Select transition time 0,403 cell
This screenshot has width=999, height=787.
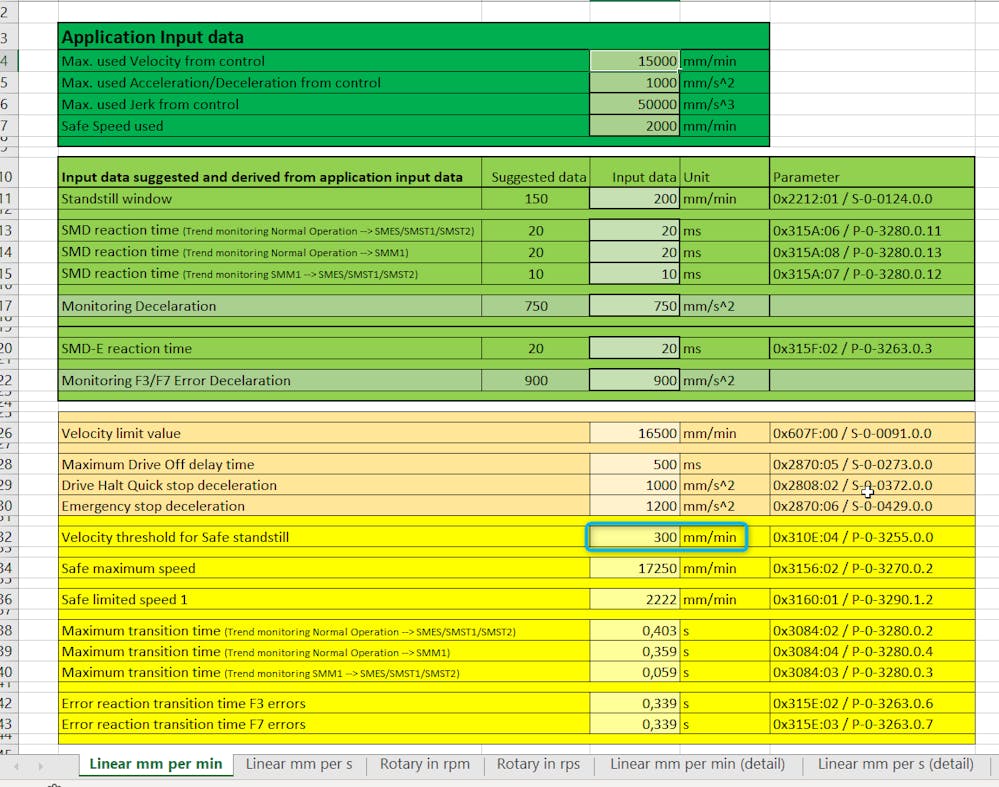(635, 631)
